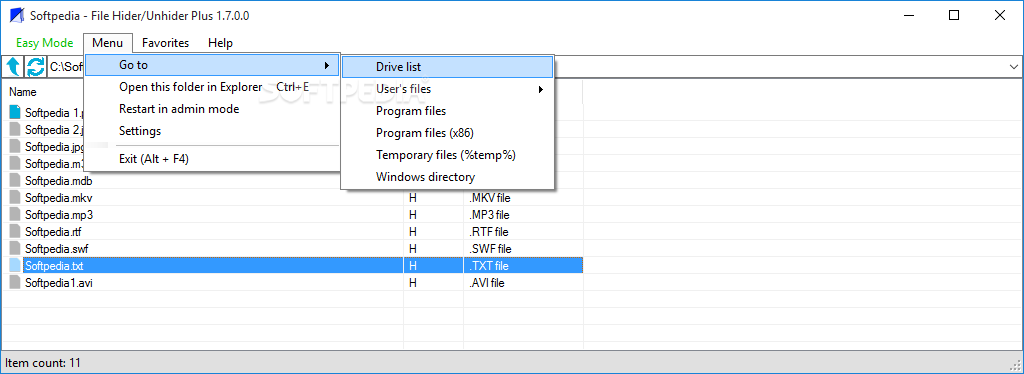Open the Help menu
The width and height of the screenshot is (1024, 374).
[220, 43]
